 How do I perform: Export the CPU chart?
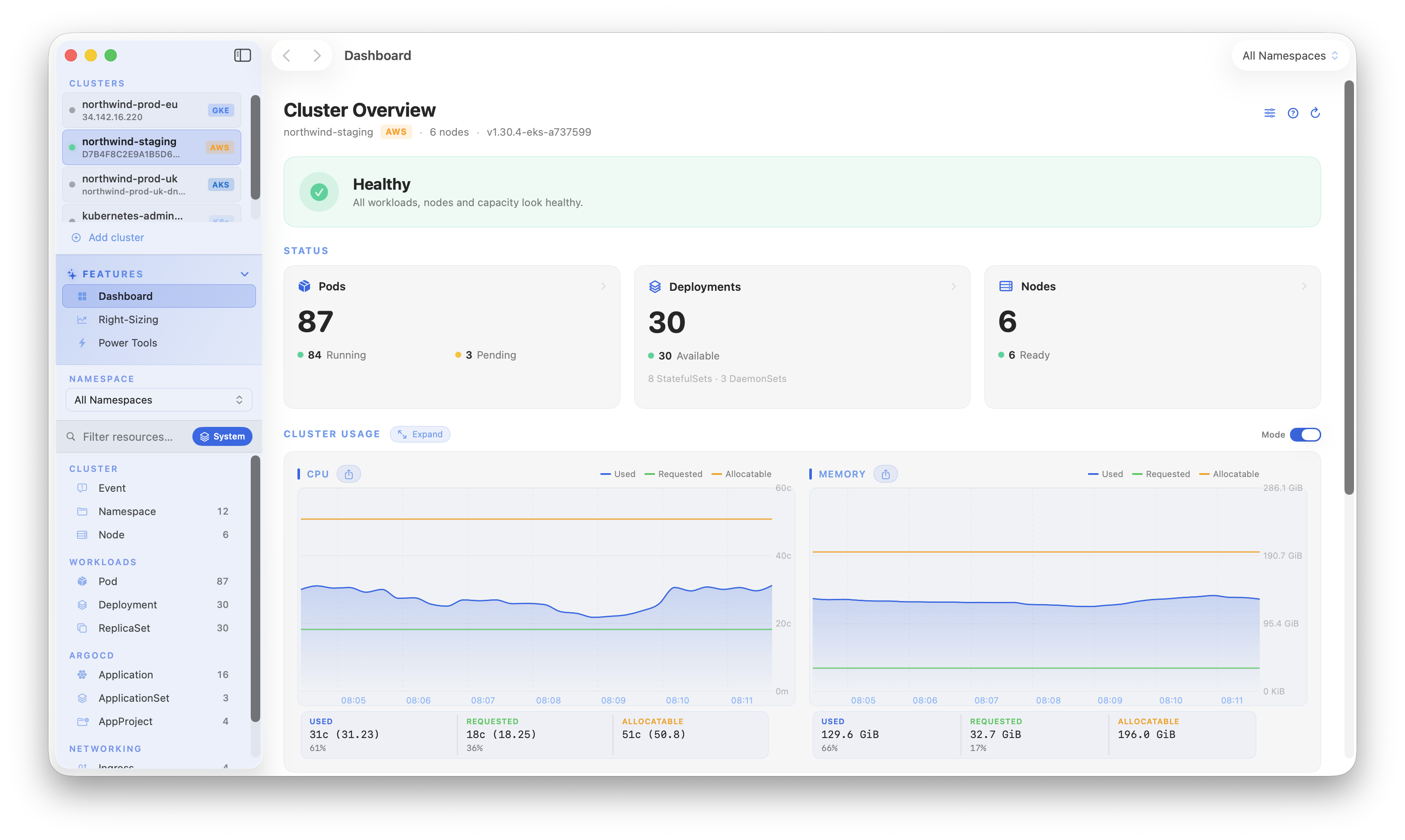click(349, 474)
